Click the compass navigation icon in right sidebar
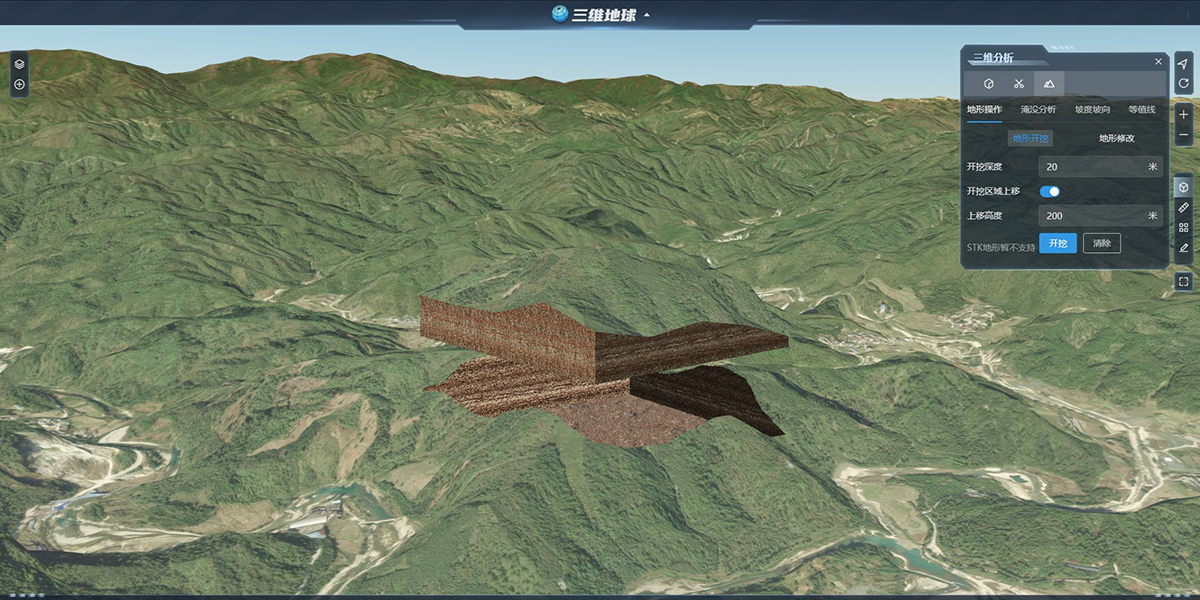The image size is (1200, 600). (1184, 62)
